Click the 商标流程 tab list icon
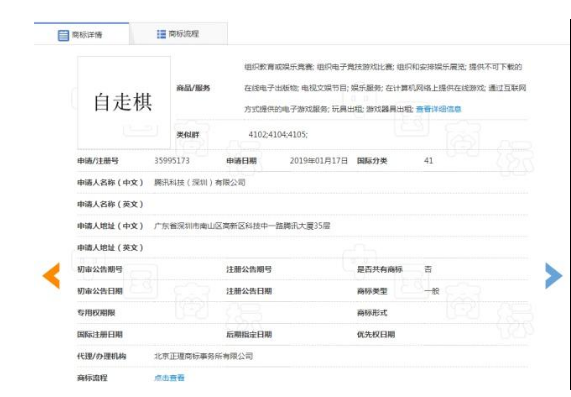The width and height of the screenshot is (571, 397). coord(161,34)
